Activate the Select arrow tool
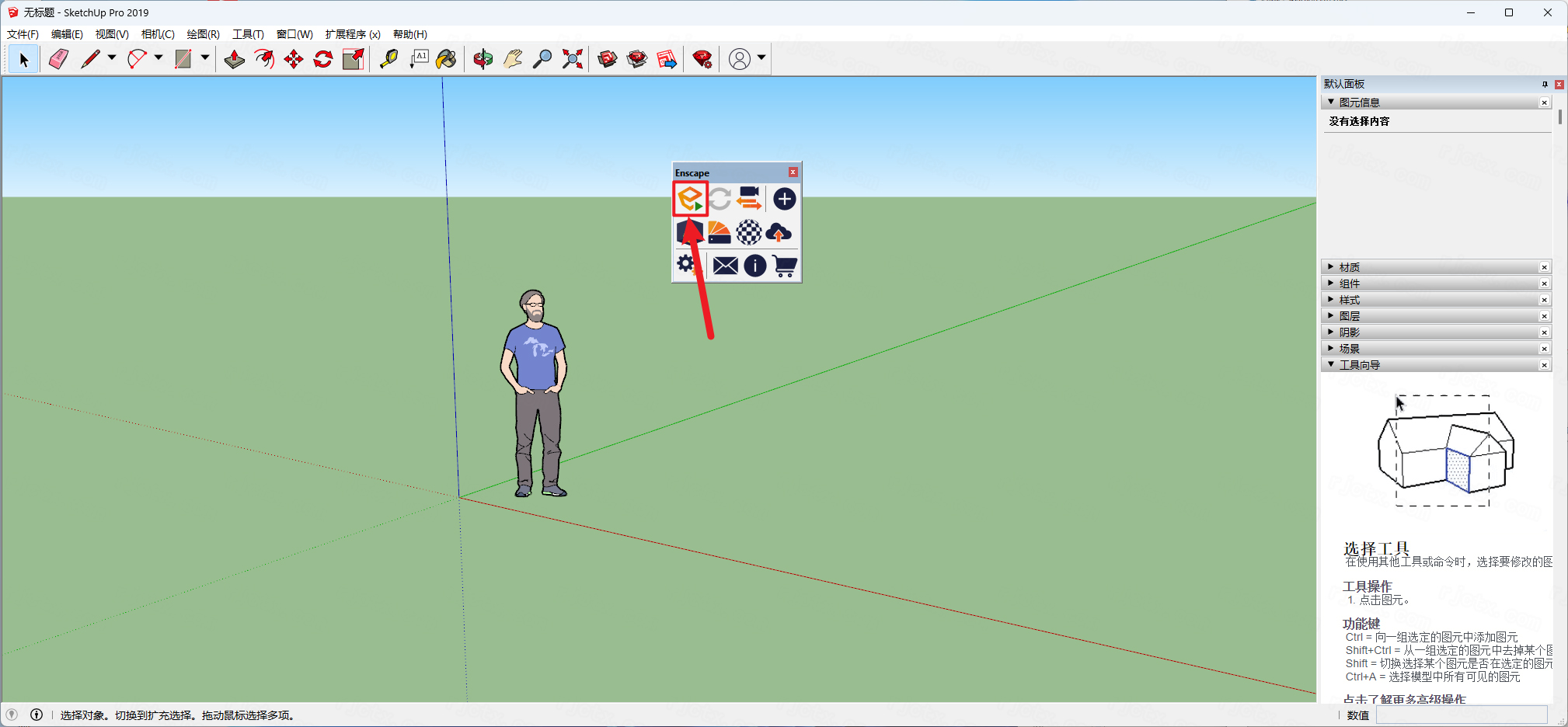 (23, 59)
